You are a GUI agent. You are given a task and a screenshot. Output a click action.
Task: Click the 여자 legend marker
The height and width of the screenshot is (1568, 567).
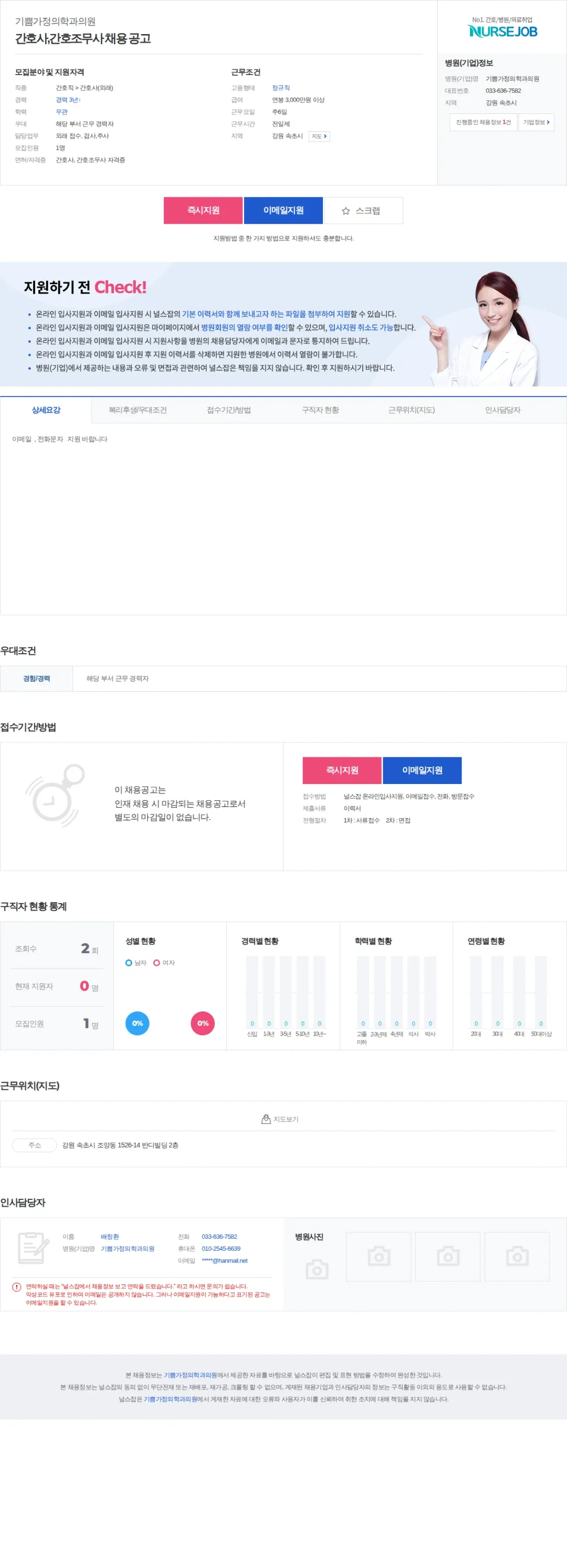[157, 963]
